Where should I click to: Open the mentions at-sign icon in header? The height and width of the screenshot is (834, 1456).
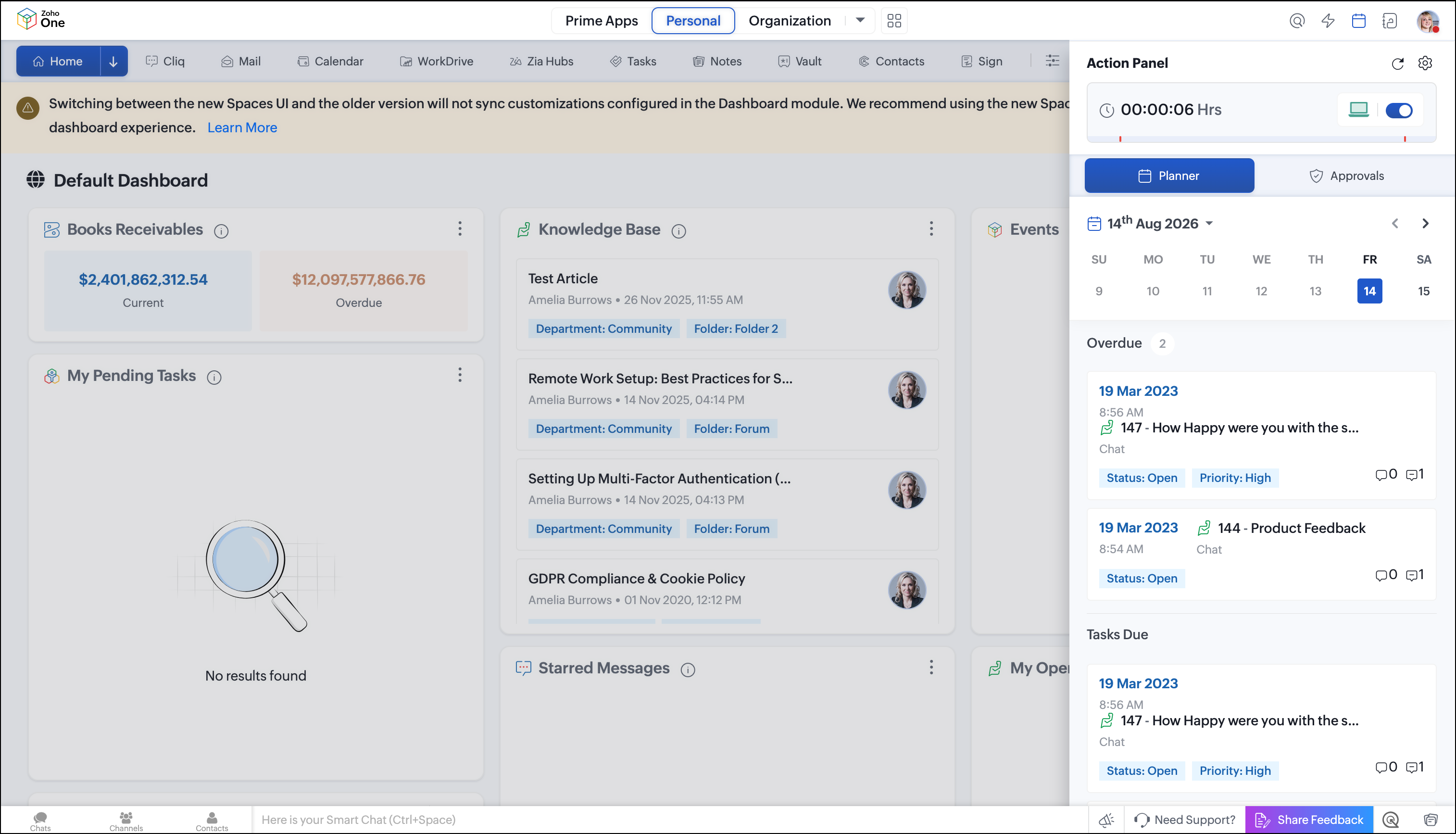click(1297, 21)
